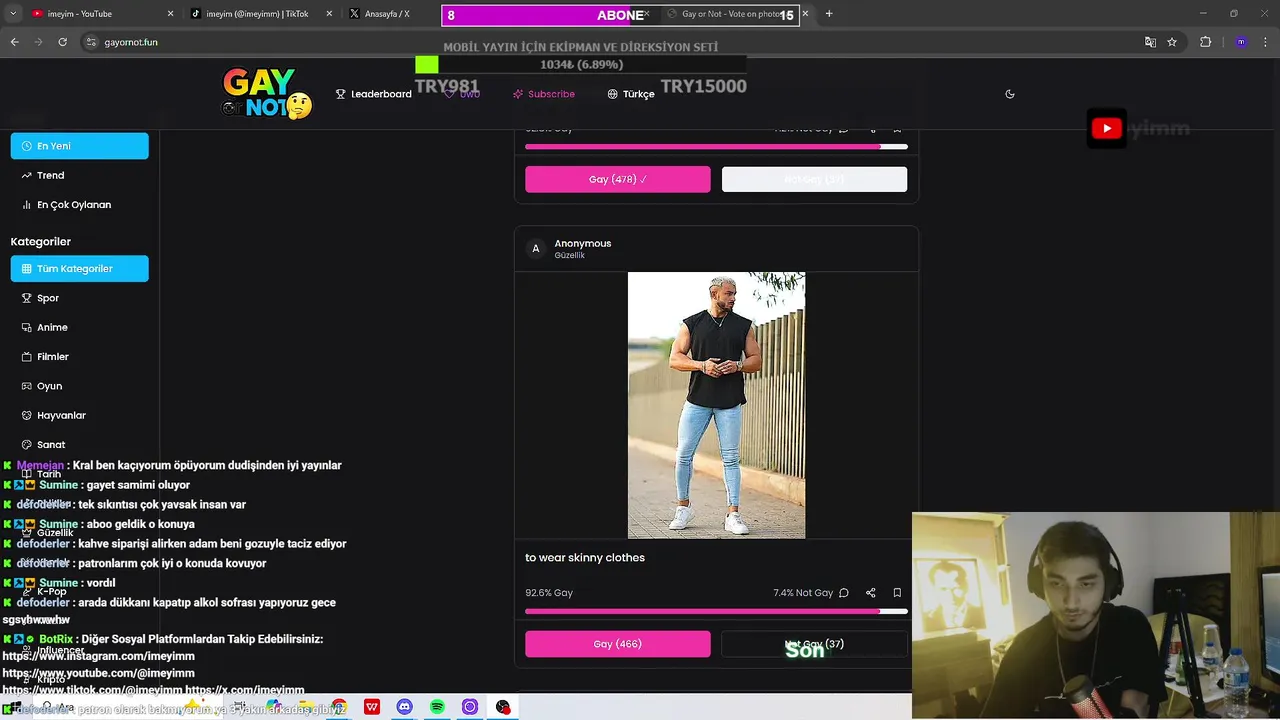
Task: Click the voted Gay (478) button
Action: (618, 179)
